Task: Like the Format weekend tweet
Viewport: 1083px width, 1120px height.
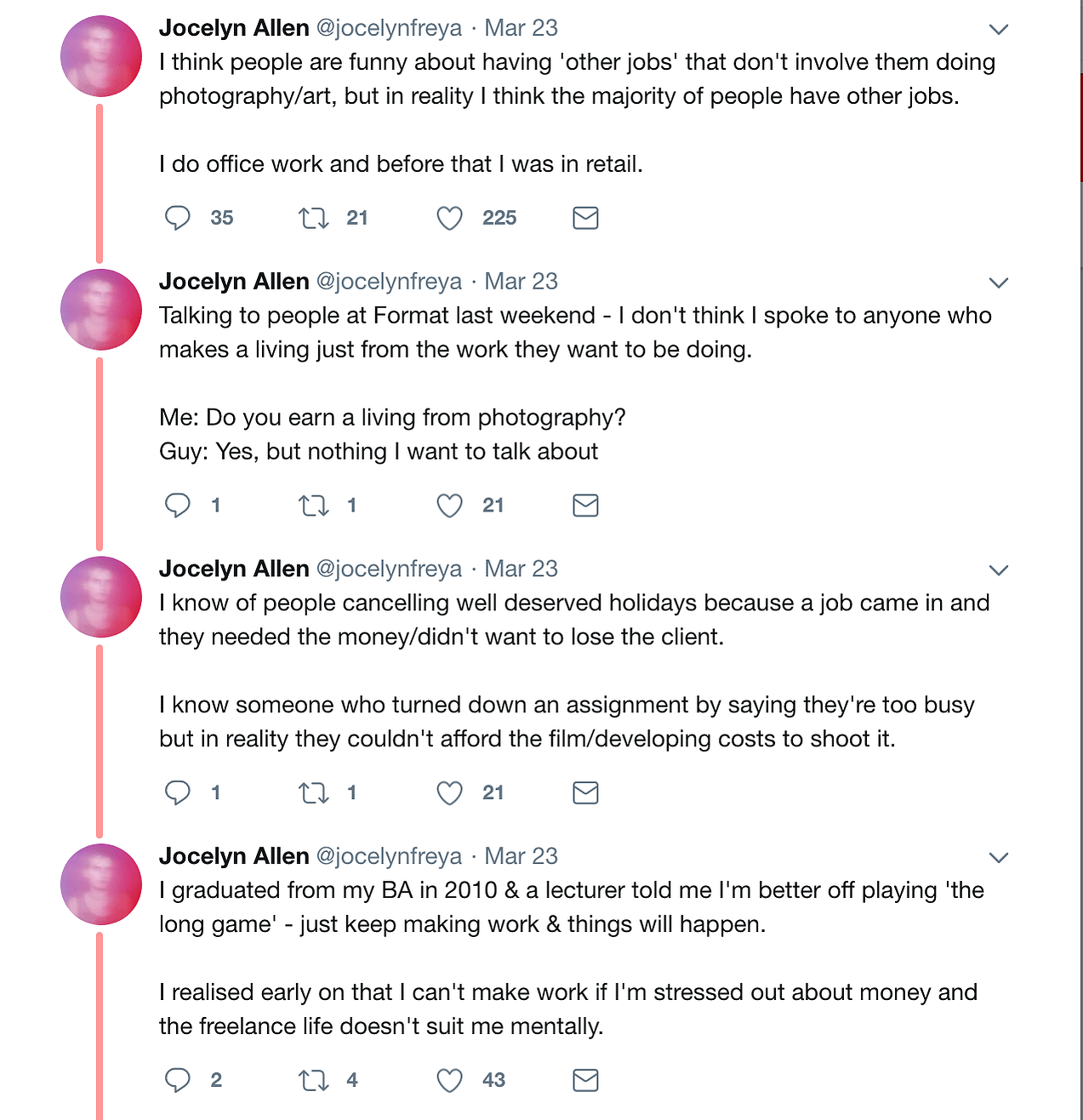Action: tap(450, 506)
